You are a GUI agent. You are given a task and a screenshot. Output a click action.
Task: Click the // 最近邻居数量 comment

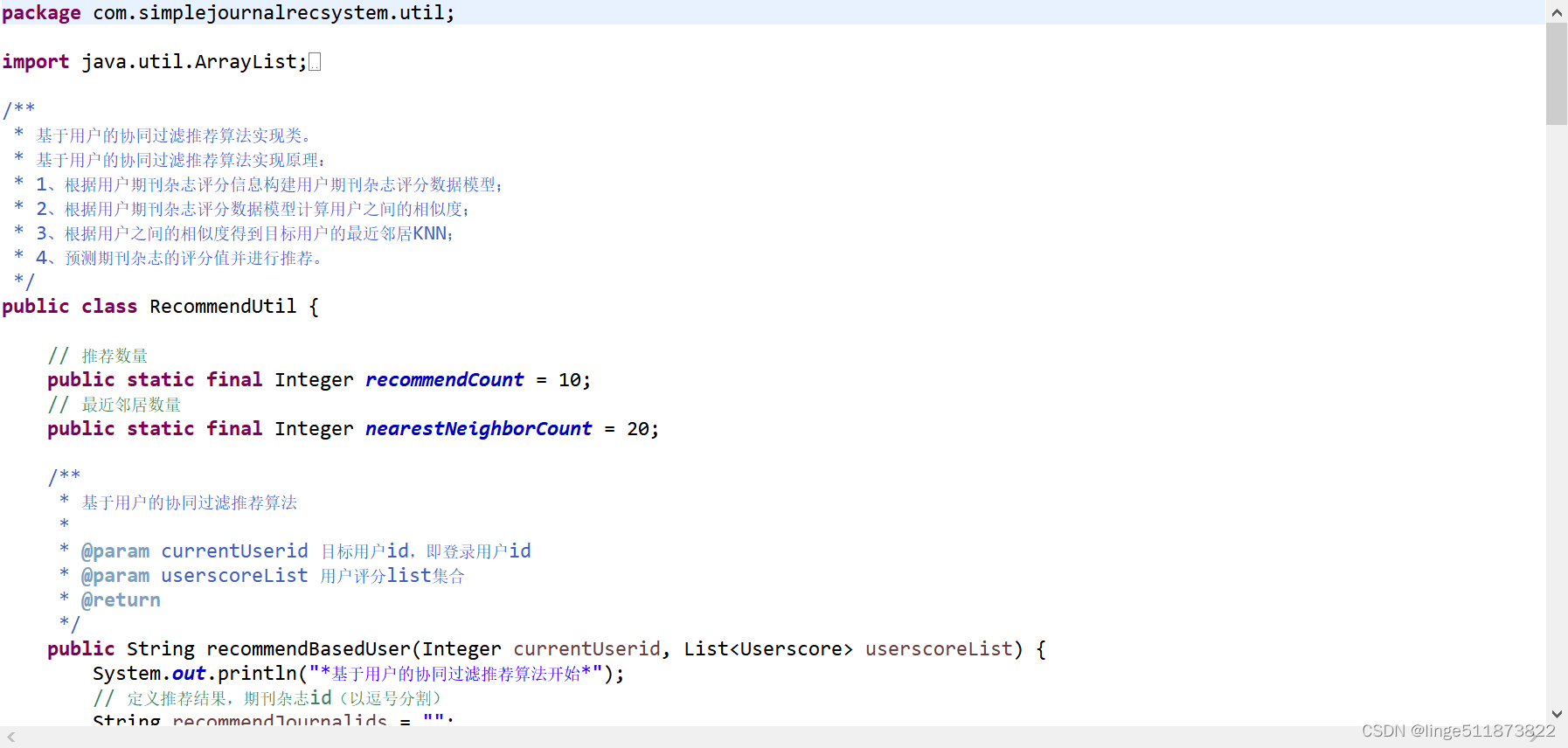(x=114, y=405)
